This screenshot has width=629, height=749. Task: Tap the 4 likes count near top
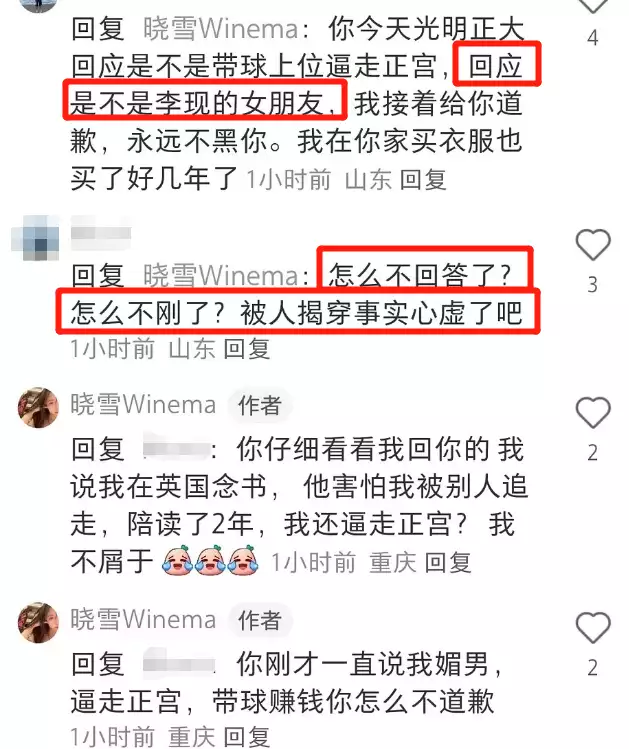point(593,38)
